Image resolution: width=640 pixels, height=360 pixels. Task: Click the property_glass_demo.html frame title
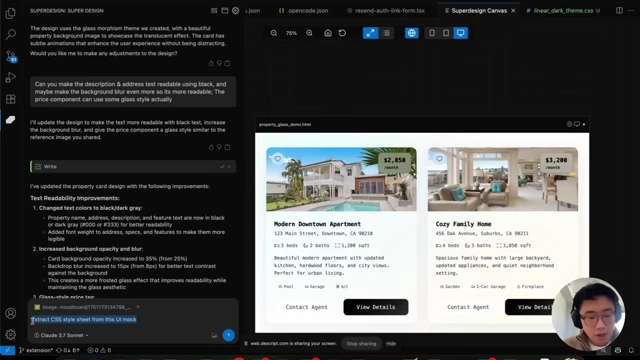(285, 124)
